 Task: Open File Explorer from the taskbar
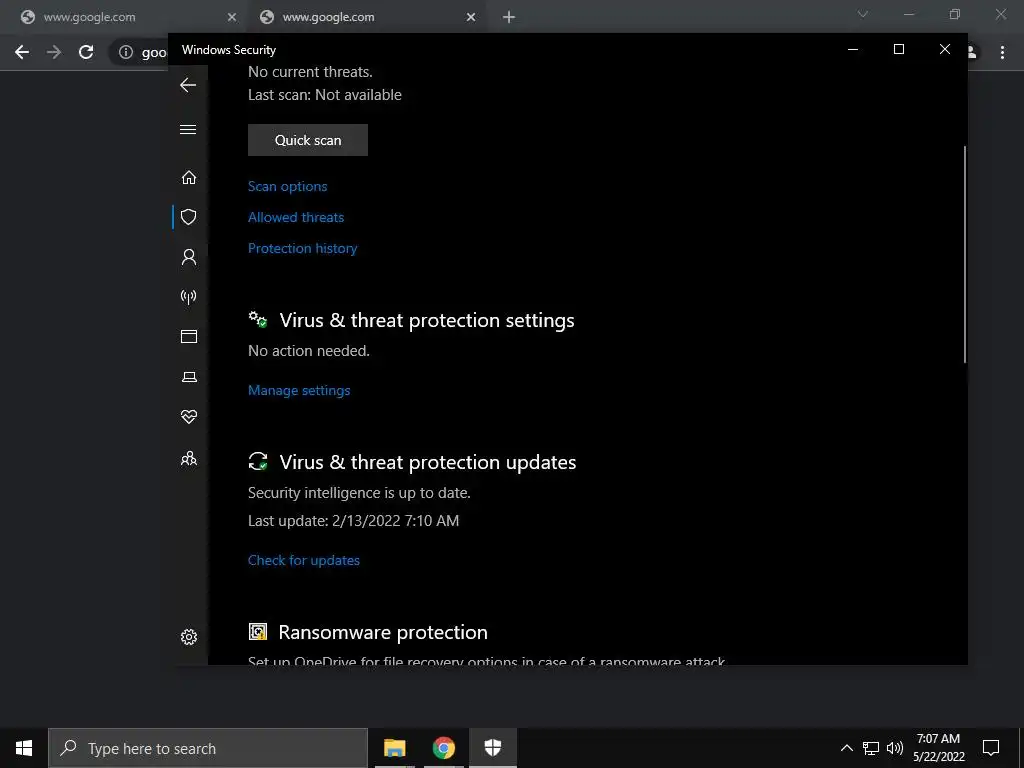click(x=394, y=748)
